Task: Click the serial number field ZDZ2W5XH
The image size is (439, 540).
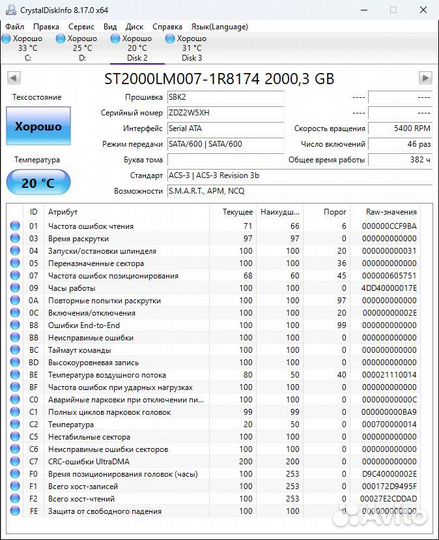Action: click(x=226, y=113)
